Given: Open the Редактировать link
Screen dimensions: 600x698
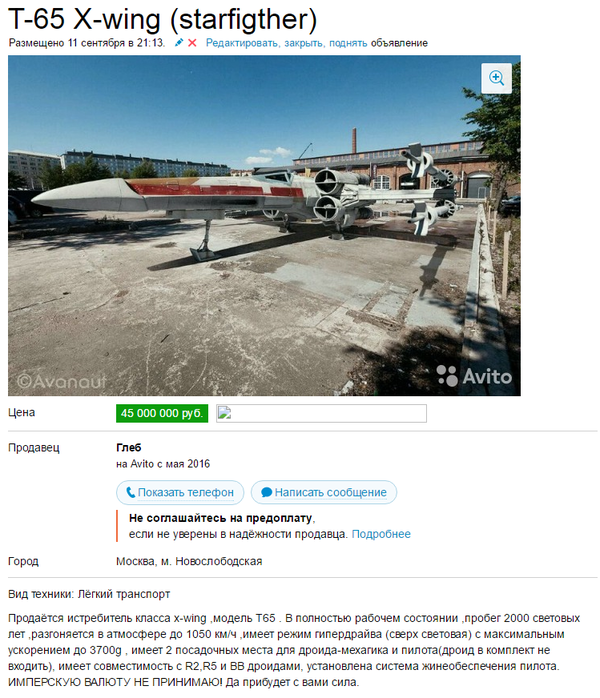Looking at the screenshot, I should 243,43.
